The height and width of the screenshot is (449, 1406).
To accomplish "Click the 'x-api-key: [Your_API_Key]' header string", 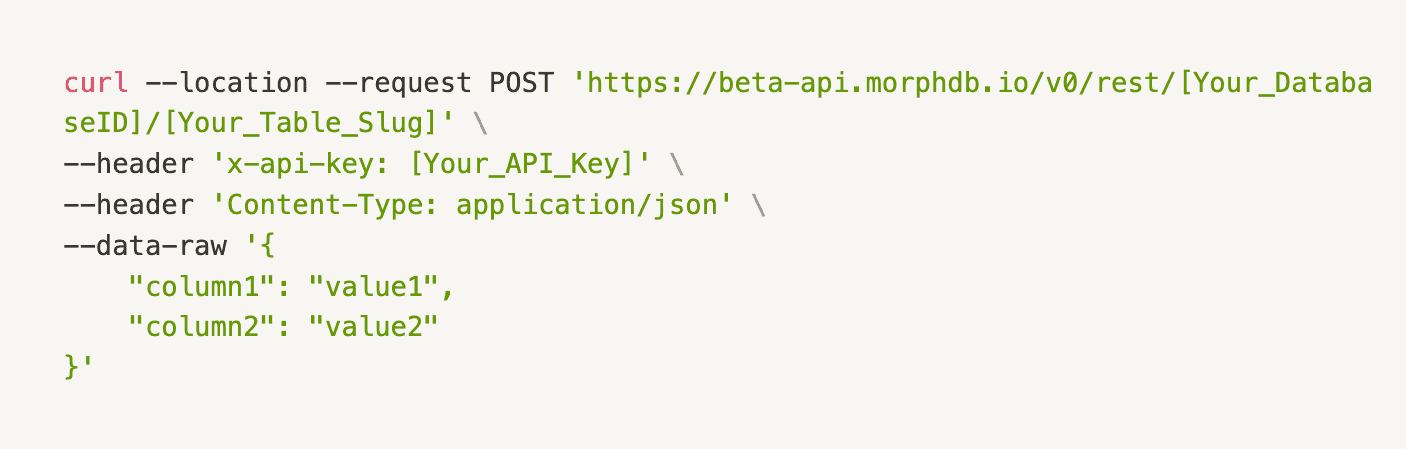I will (x=430, y=160).
